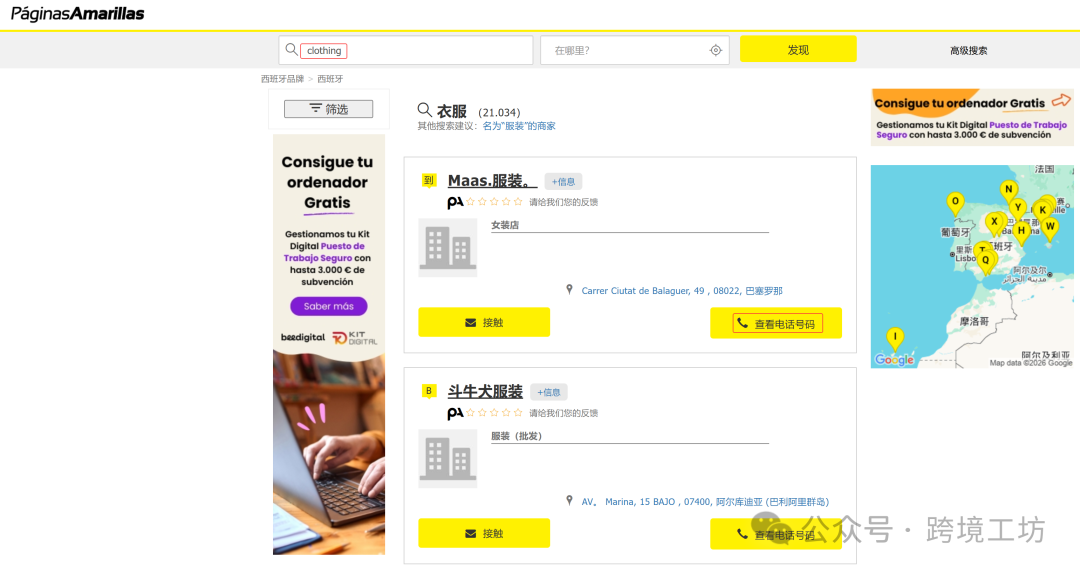Click the B marker badge beside 斗牛犬服装
Image resolution: width=1080 pixels, height=573 pixels.
[428, 391]
